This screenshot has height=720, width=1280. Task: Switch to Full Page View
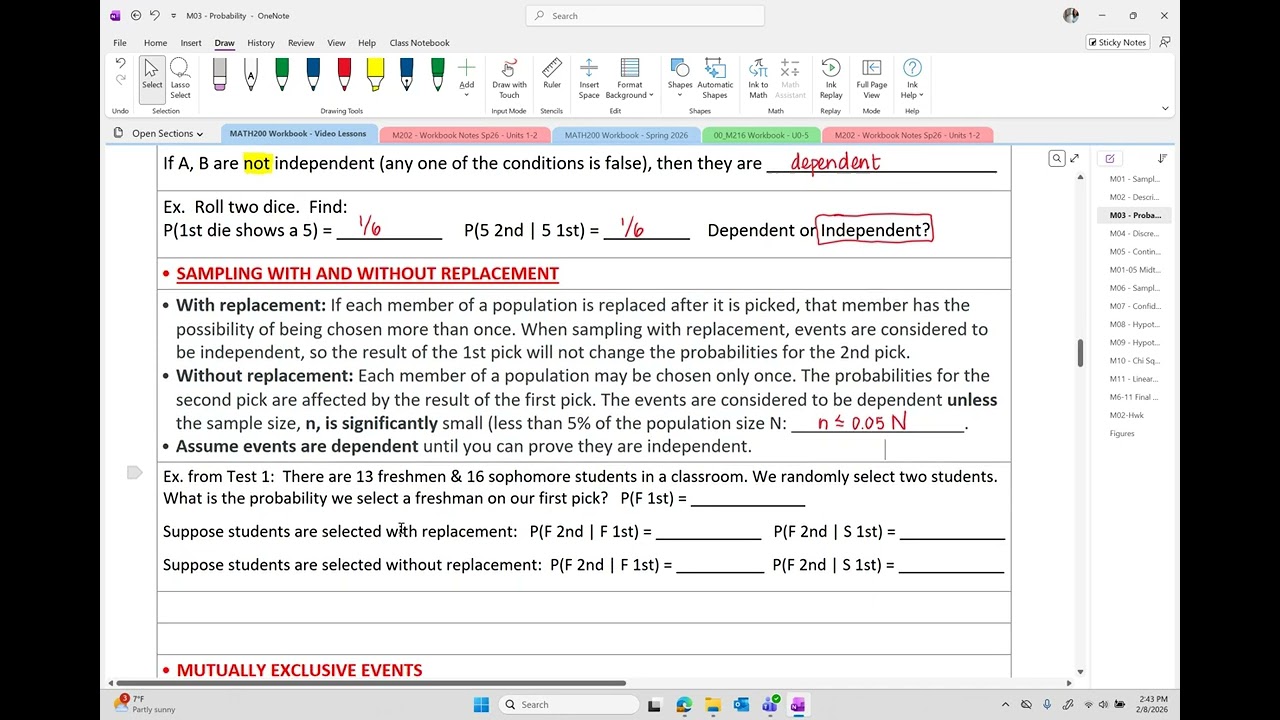click(872, 79)
